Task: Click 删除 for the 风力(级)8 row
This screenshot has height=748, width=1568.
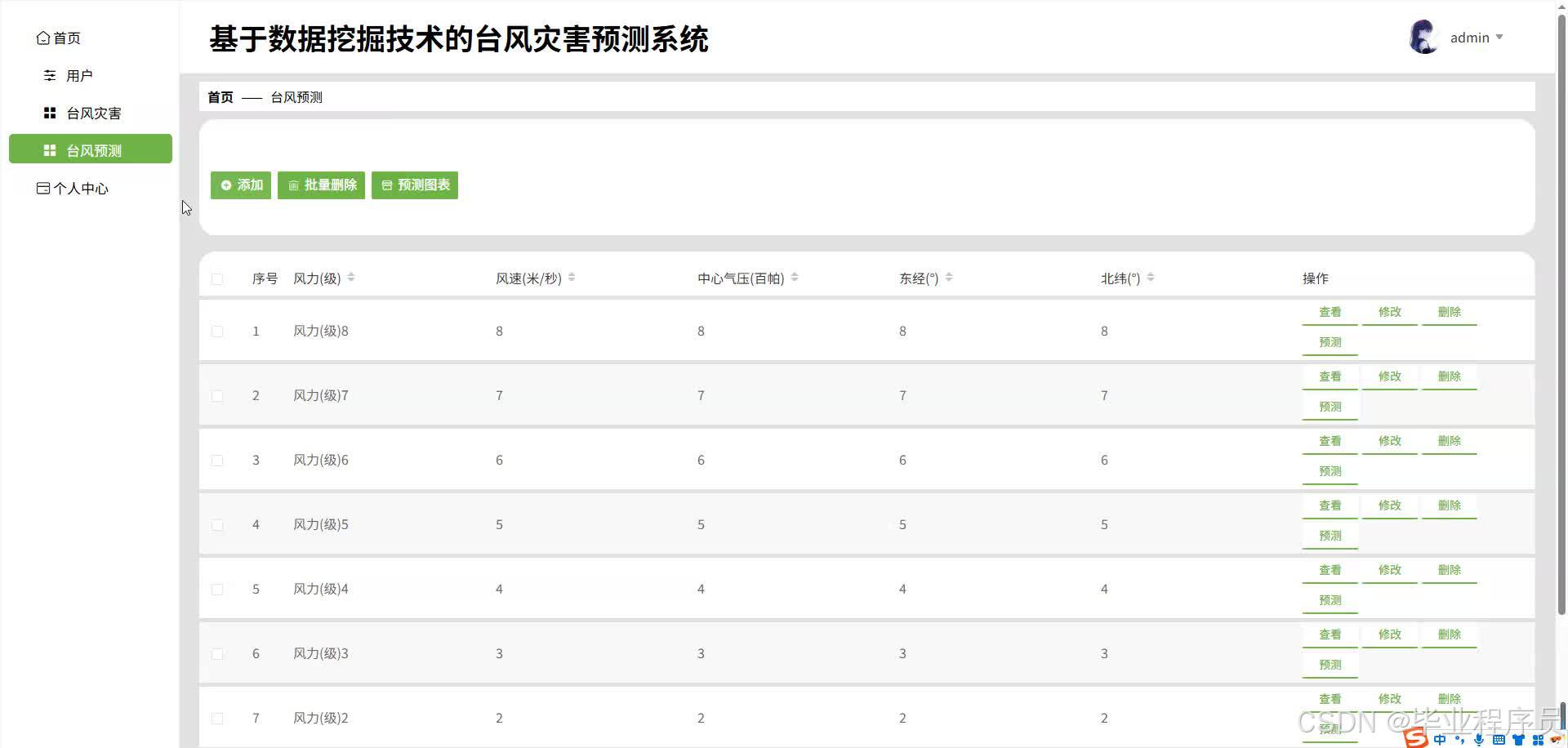Action: pos(1450,312)
